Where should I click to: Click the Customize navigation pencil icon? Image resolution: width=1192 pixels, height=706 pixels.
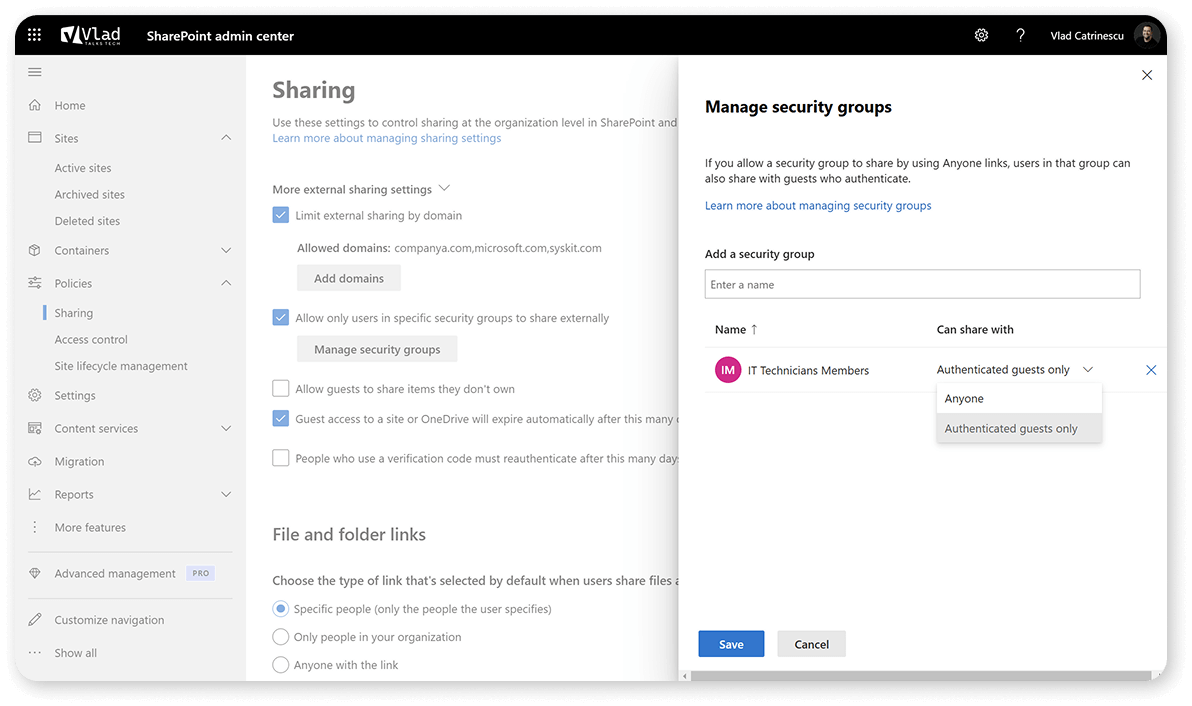[x=34, y=619]
